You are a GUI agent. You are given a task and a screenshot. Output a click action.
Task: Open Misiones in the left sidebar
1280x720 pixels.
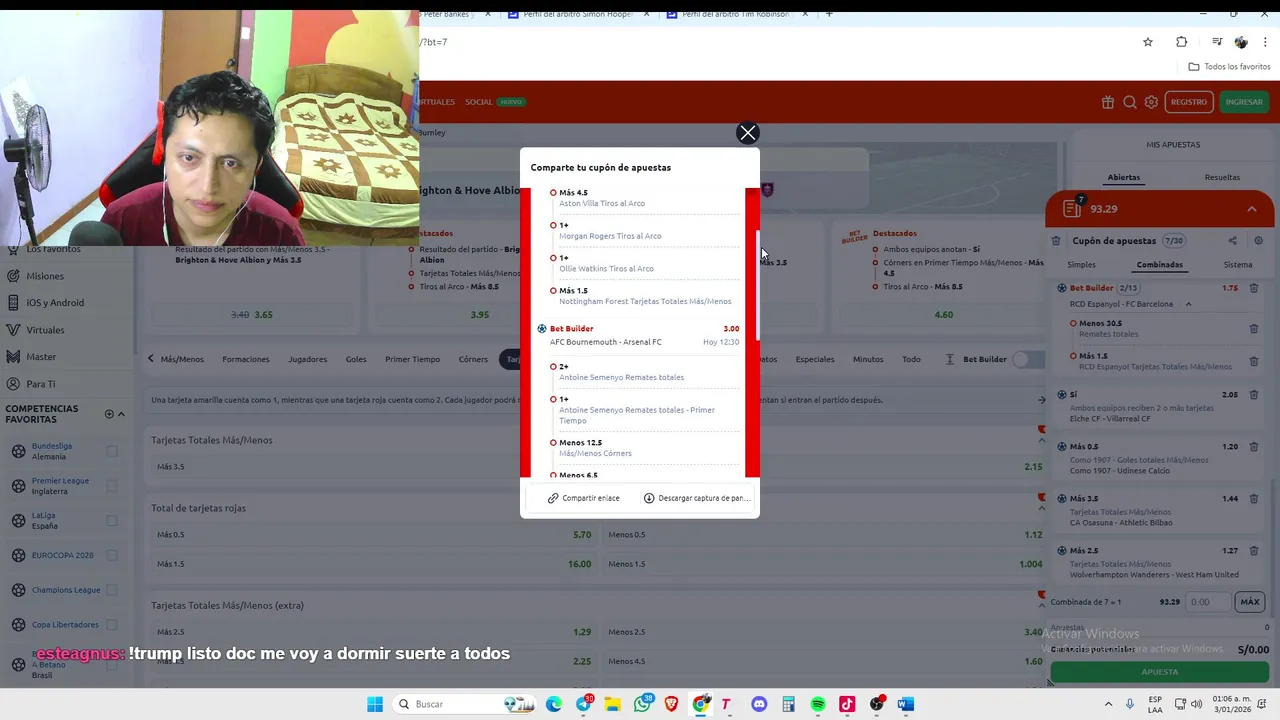pyautogui.click(x=45, y=276)
